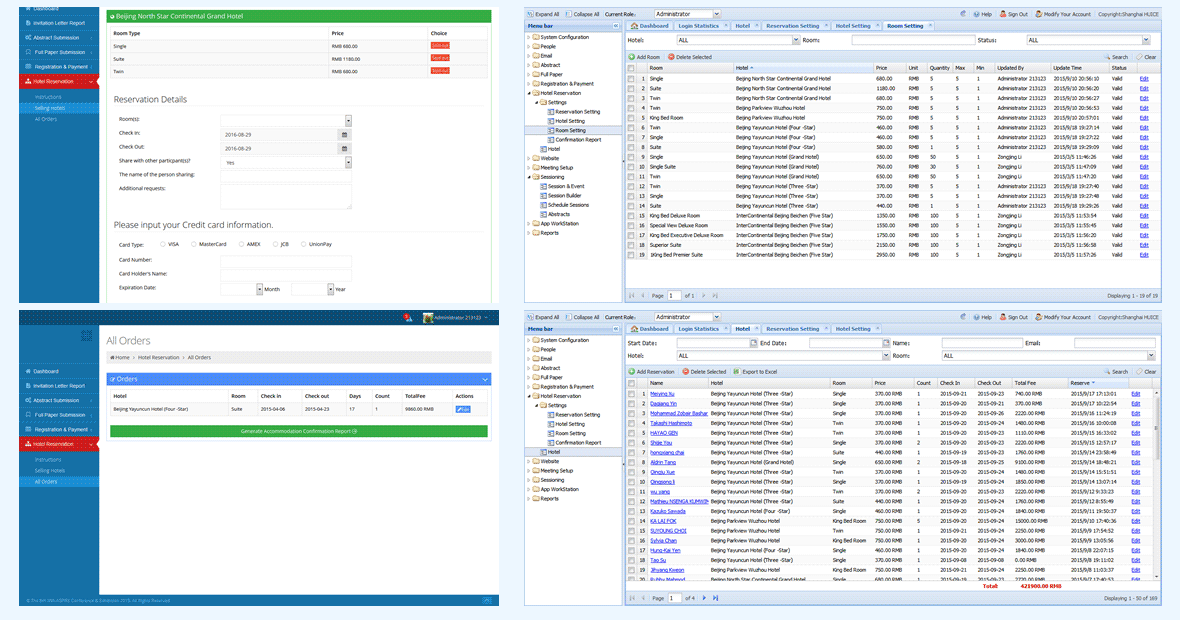Image resolution: width=1180 pixels, height=620 pixels.
Task: Open Share with other participants dropdown
Action: (x=348, y=163)
